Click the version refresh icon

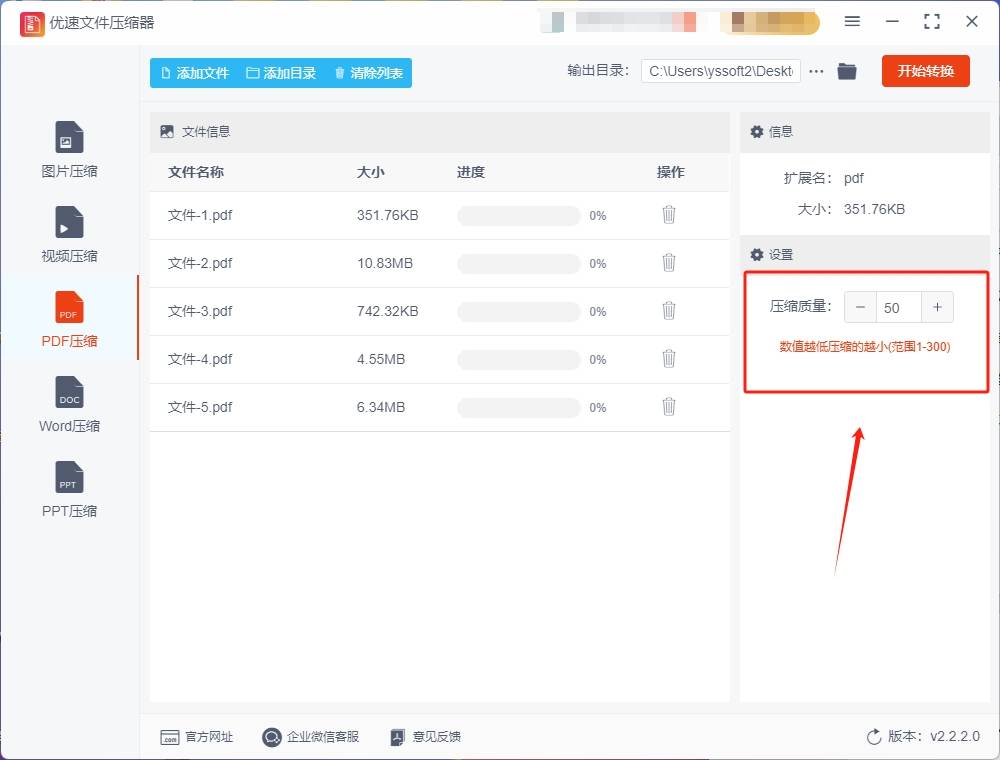click(874, 737)
